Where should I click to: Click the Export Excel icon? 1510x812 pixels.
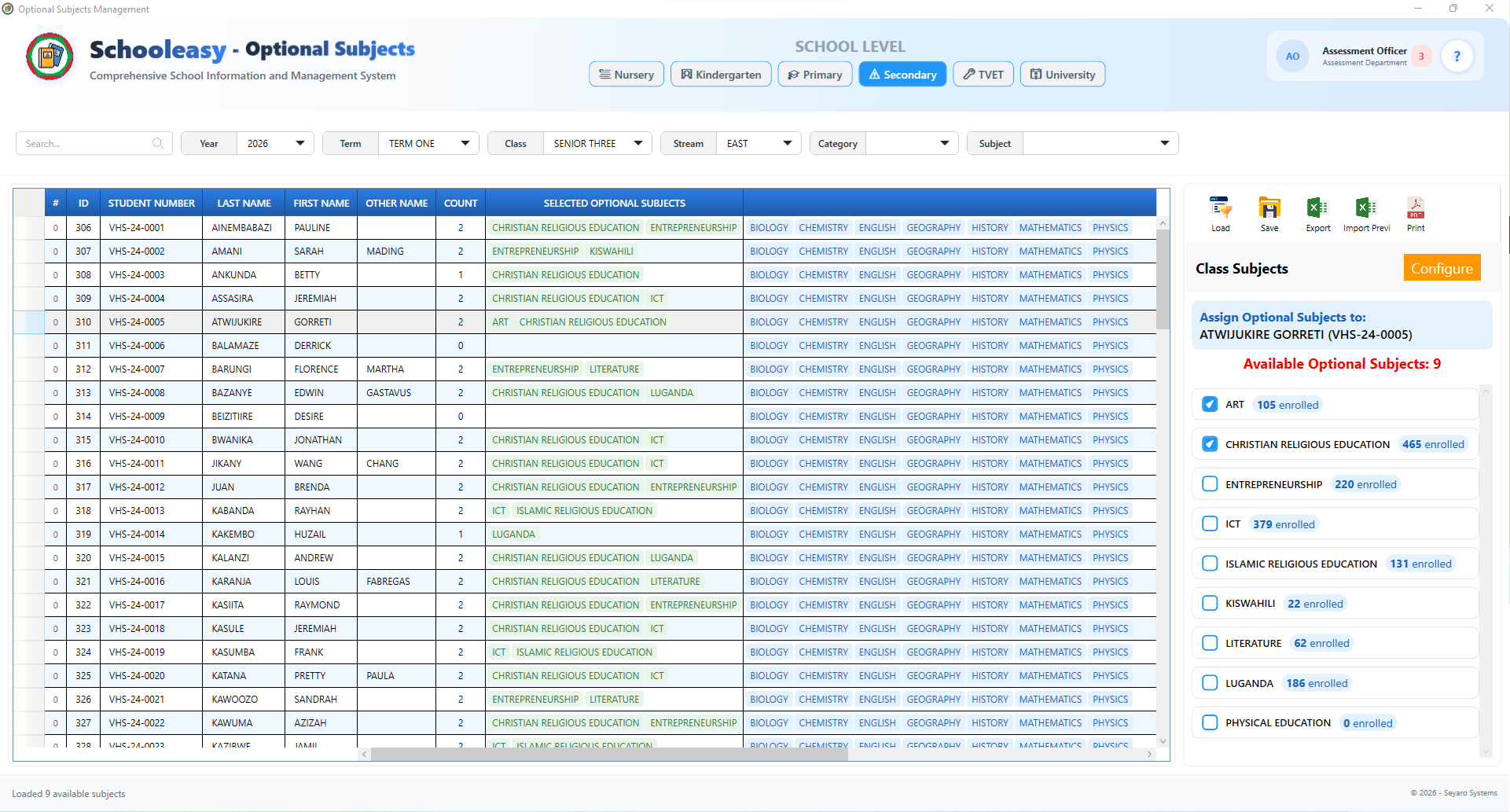click(1317, 208)
